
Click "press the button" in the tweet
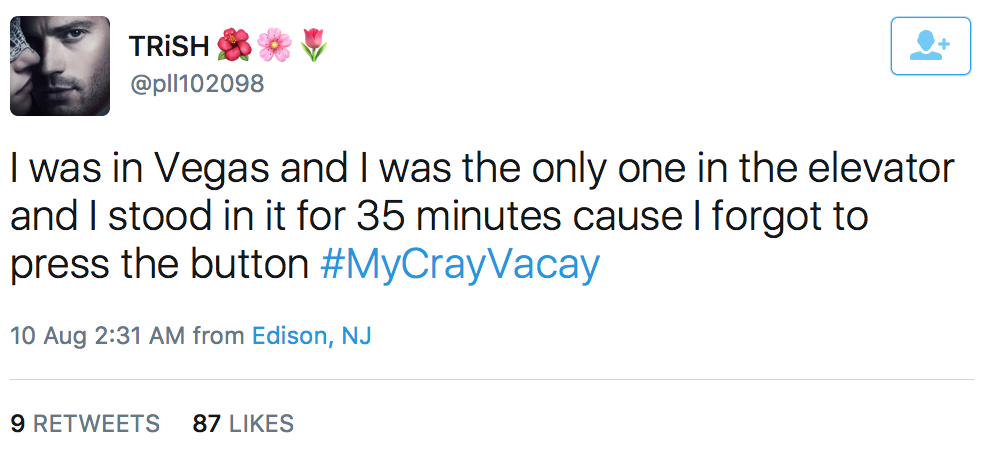pyautogui.click(x=159, y=265)
